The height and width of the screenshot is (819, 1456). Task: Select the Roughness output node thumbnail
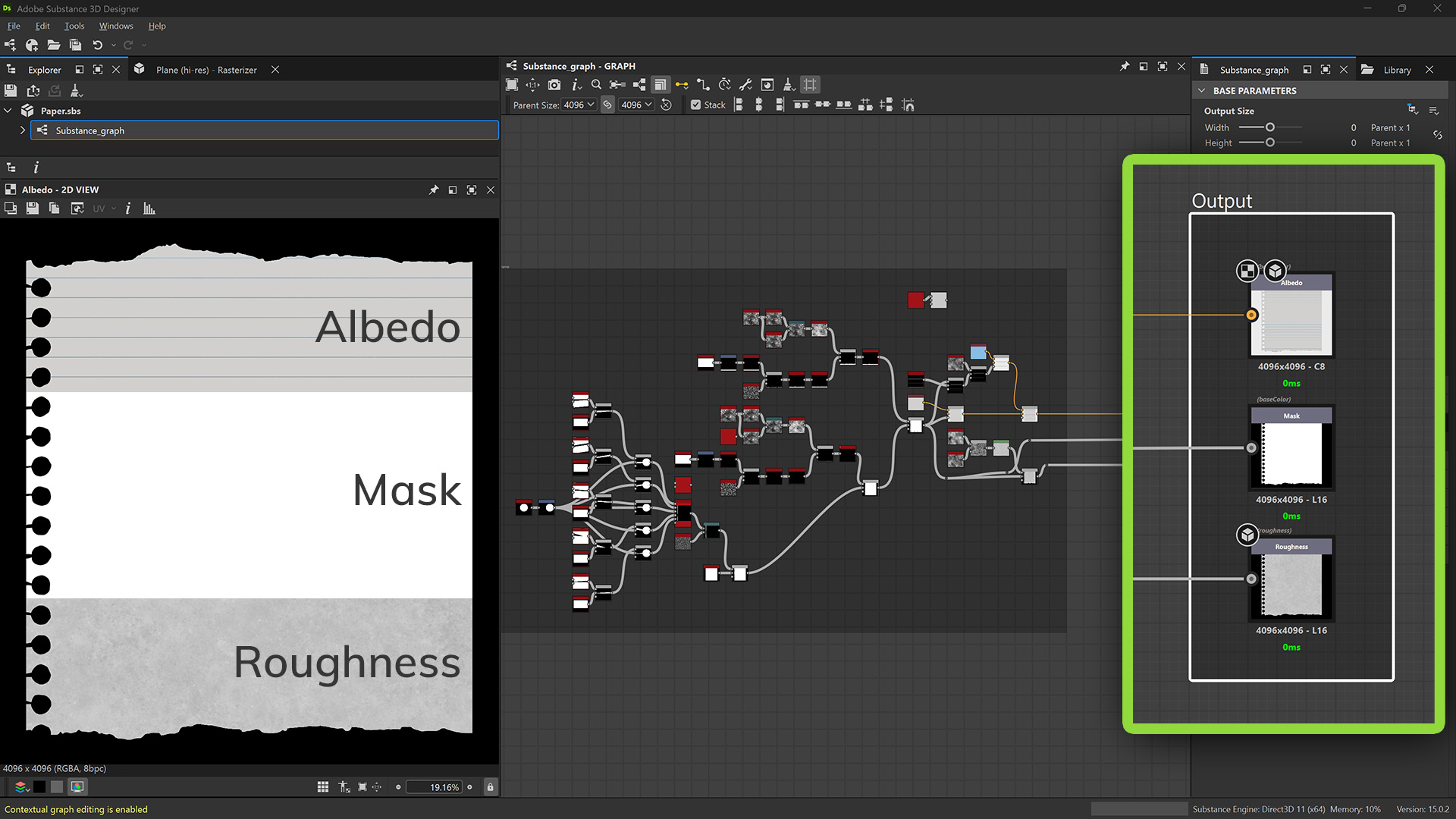pos(1291,585)
